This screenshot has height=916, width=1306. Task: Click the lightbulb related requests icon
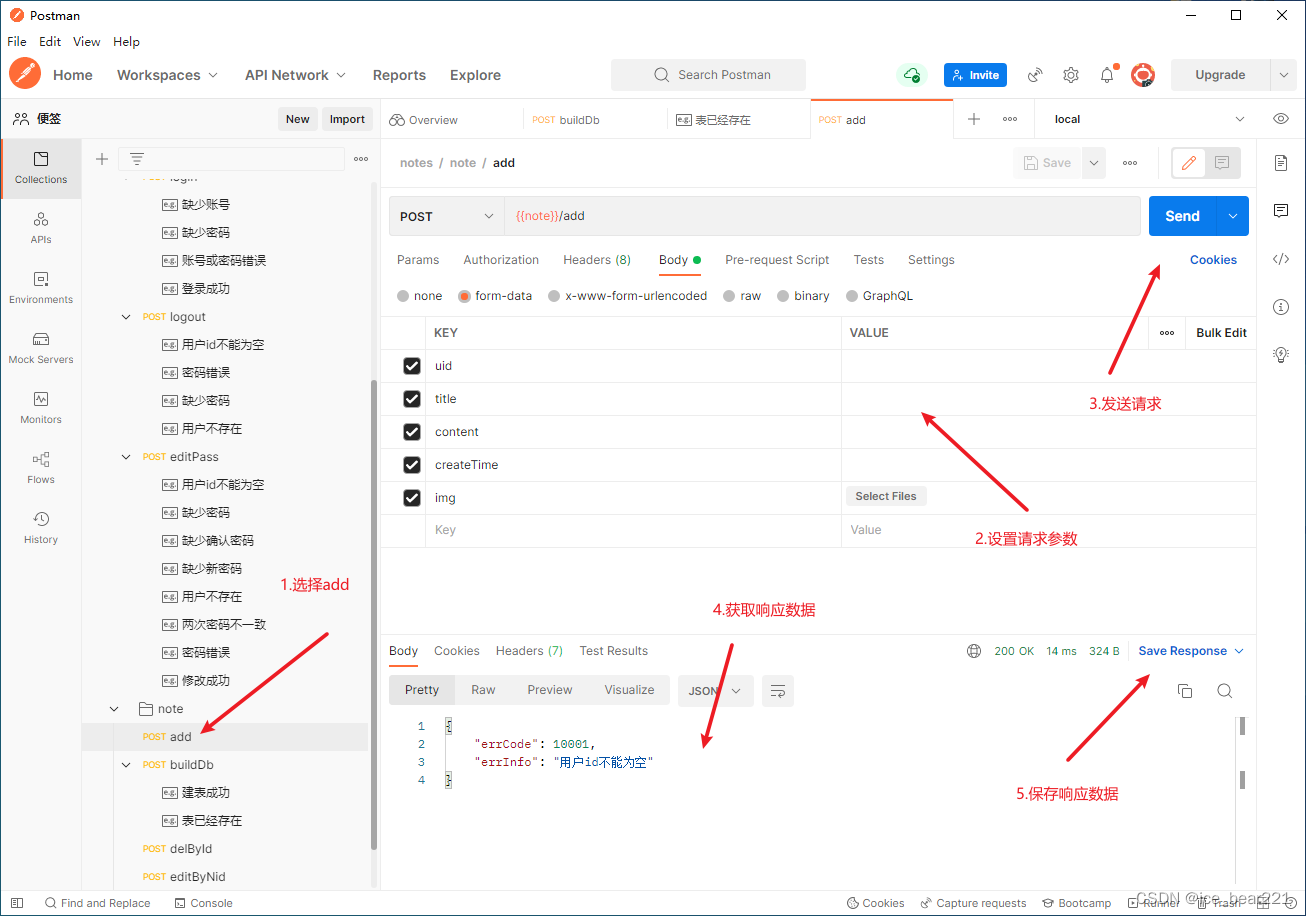[x=1281, y=354]
